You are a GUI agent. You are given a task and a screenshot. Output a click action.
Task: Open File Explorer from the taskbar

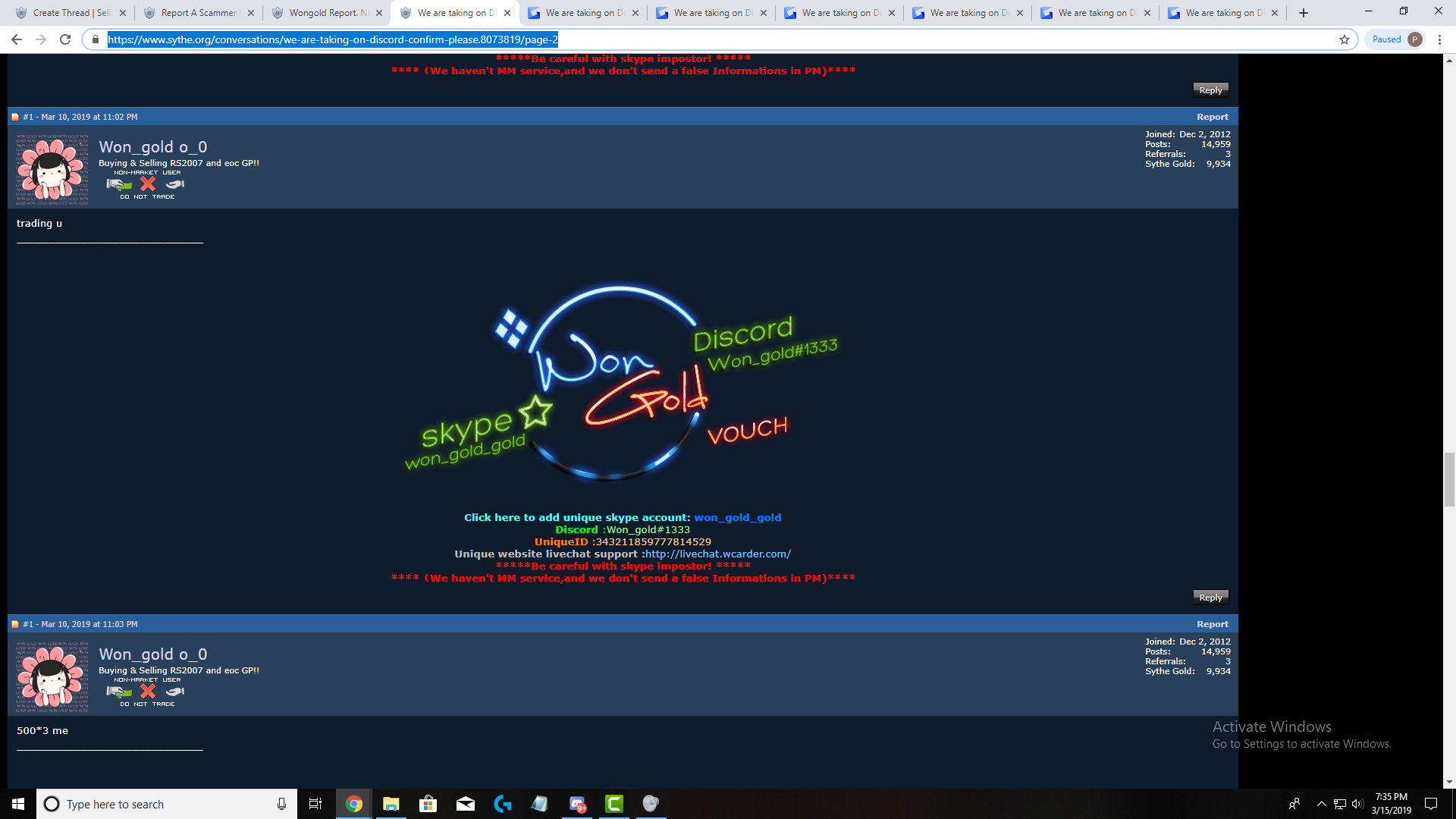click(x=391, y=804)
